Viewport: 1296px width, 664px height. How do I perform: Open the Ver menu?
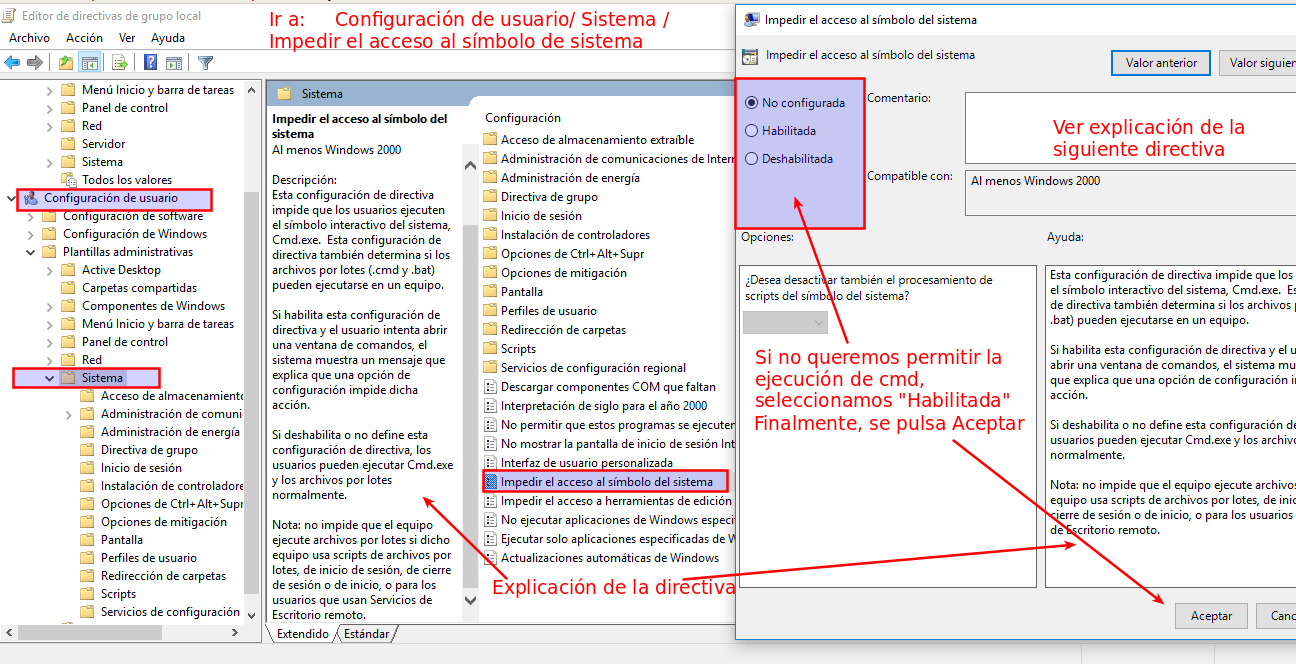click(x=127, y=38)
